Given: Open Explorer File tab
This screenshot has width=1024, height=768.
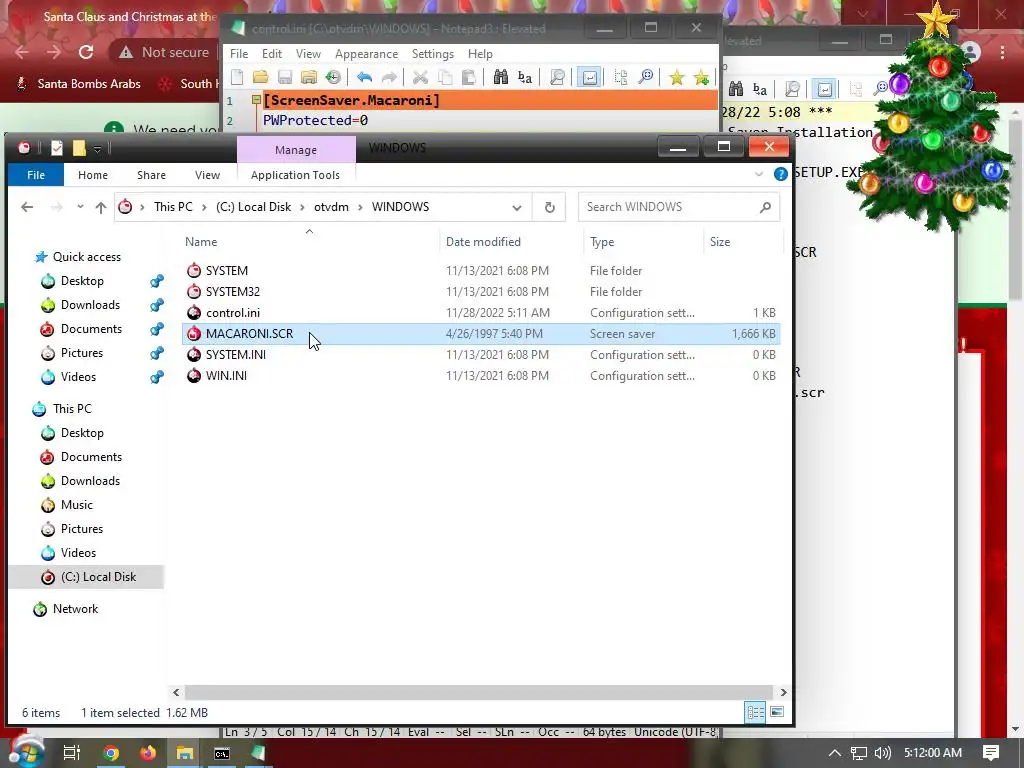Looking at the screenshot, I should 36,174.
